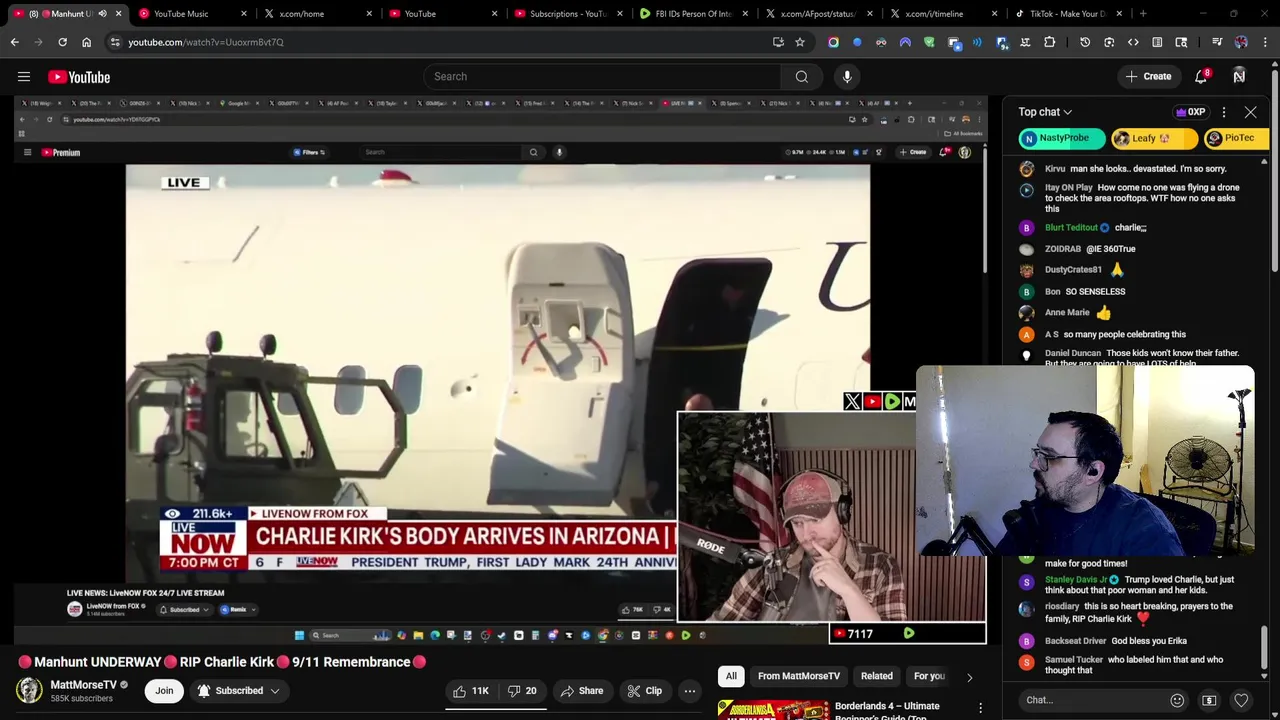
Task: Switch to the Subscriptions - YouTube tab
Action: (x=565, y=14)
